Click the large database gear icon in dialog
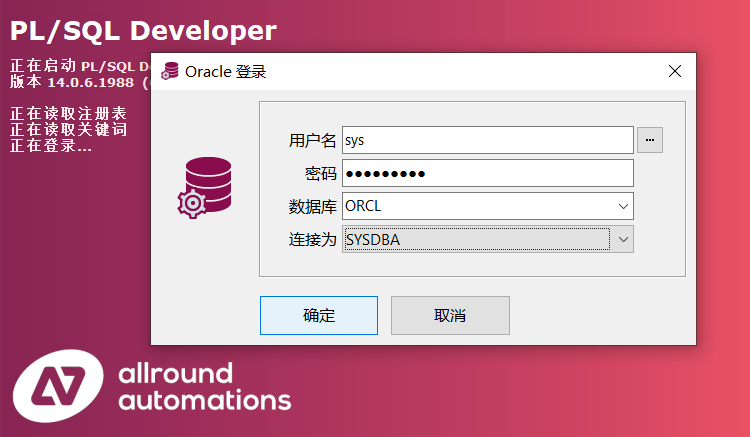750x437 pixels. 205,187
